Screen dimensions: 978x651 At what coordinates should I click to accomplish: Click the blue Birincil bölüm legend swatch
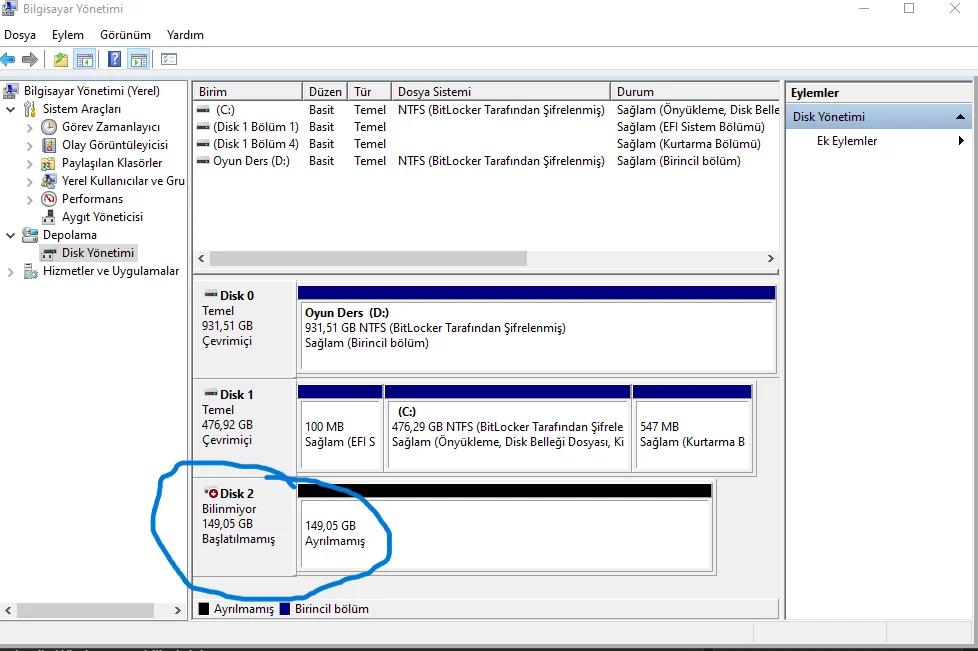pos(285,609)
